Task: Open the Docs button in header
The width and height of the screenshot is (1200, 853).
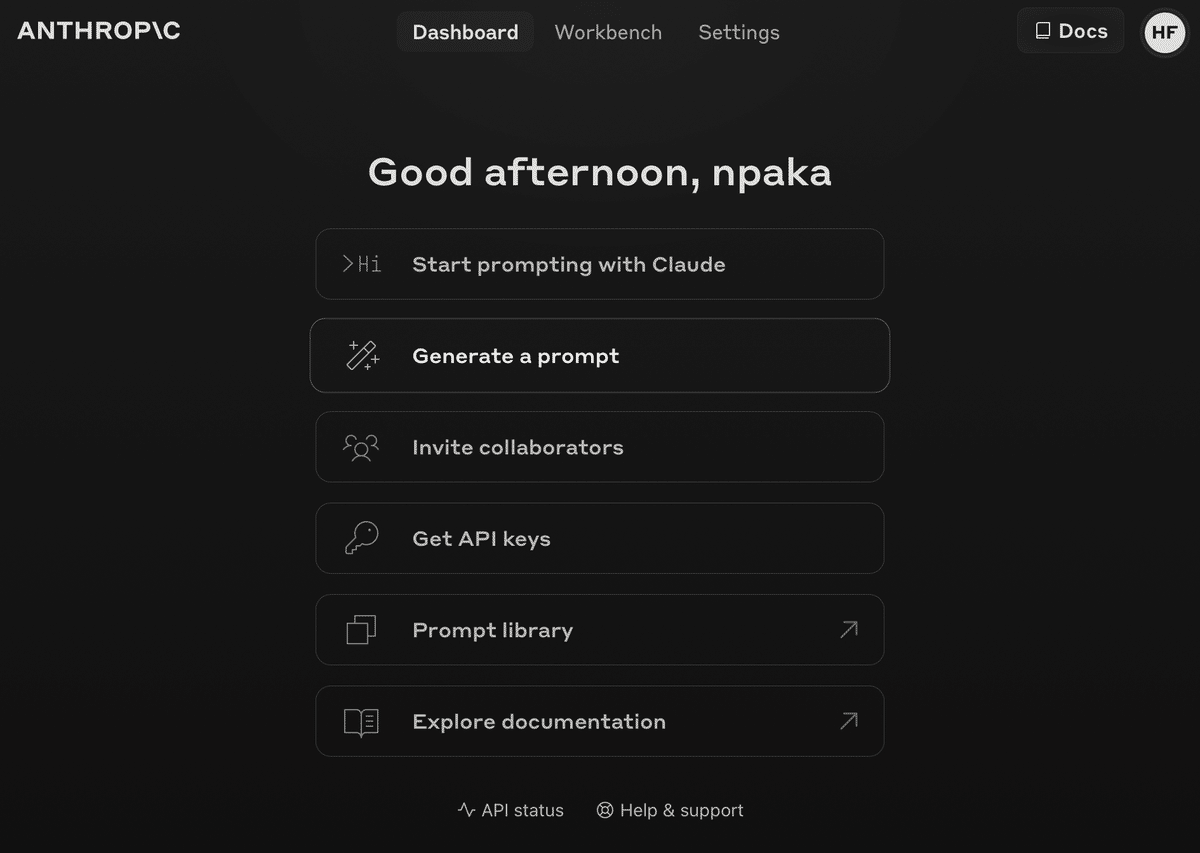Action: tap(1071, 31)
